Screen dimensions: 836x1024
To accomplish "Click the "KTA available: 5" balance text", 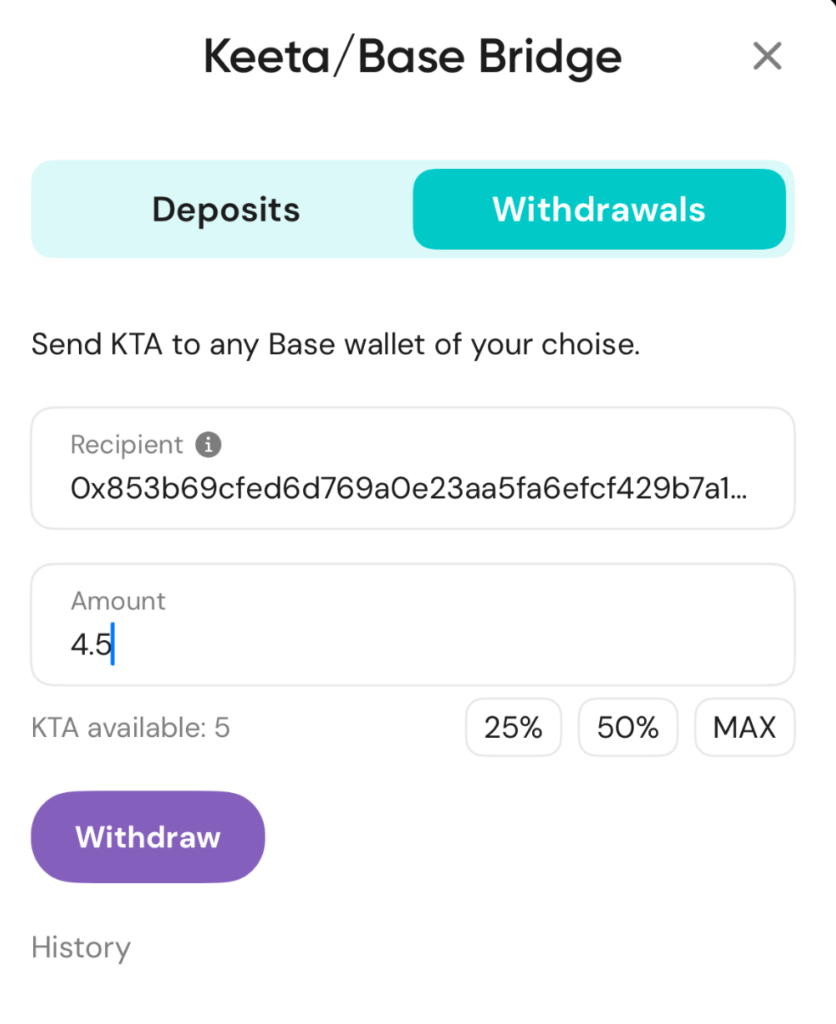I will [131, 728].
